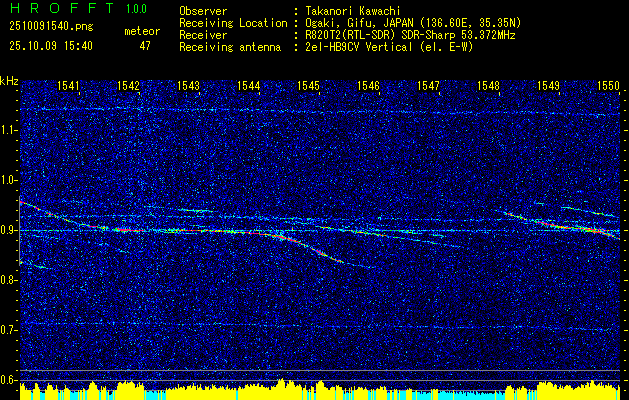This screenshot has height=400, width=629.
Task: Click the 1550 time axis marker
Action: [609, 85]
